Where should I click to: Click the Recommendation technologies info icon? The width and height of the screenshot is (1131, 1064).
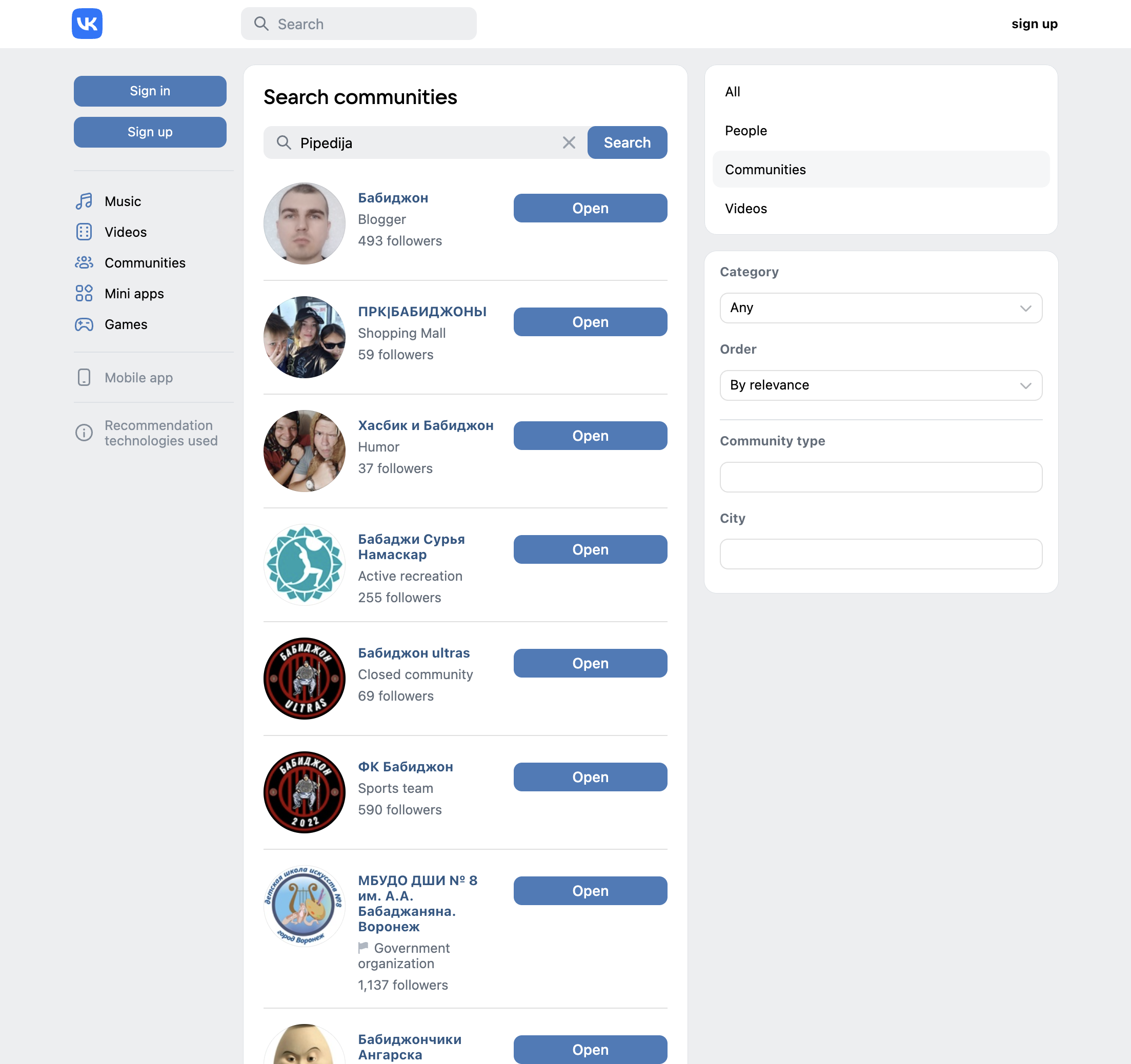tap(84, 433)
